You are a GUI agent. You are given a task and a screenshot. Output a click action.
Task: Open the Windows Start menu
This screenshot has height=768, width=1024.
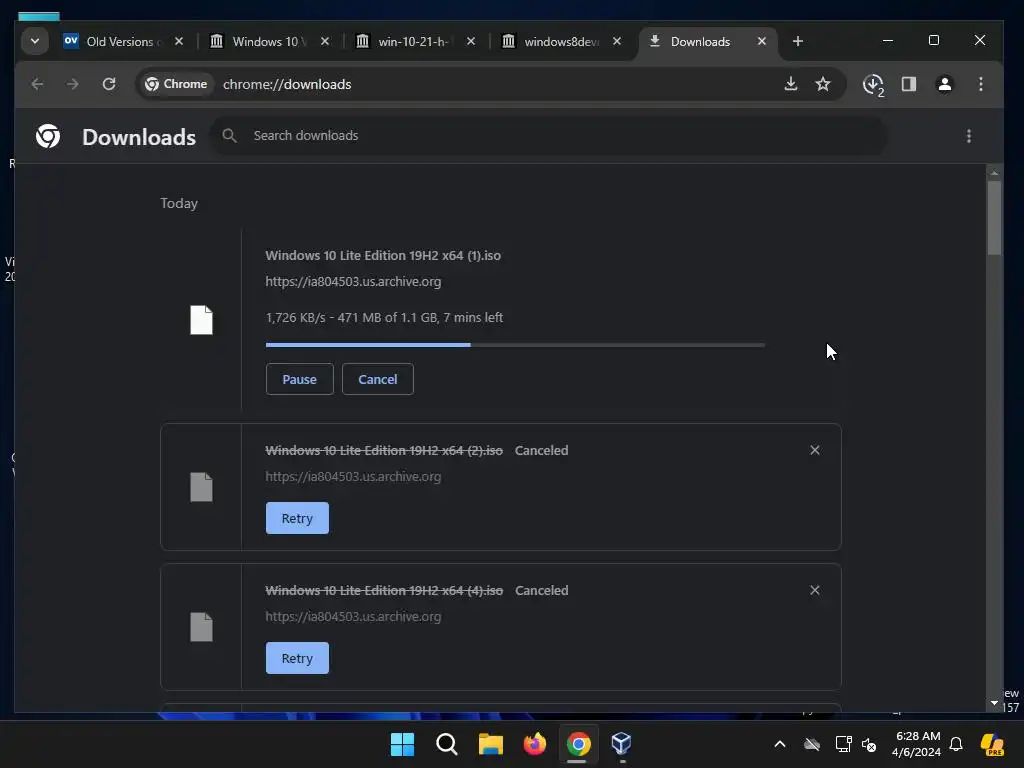[x=402, y=744]
